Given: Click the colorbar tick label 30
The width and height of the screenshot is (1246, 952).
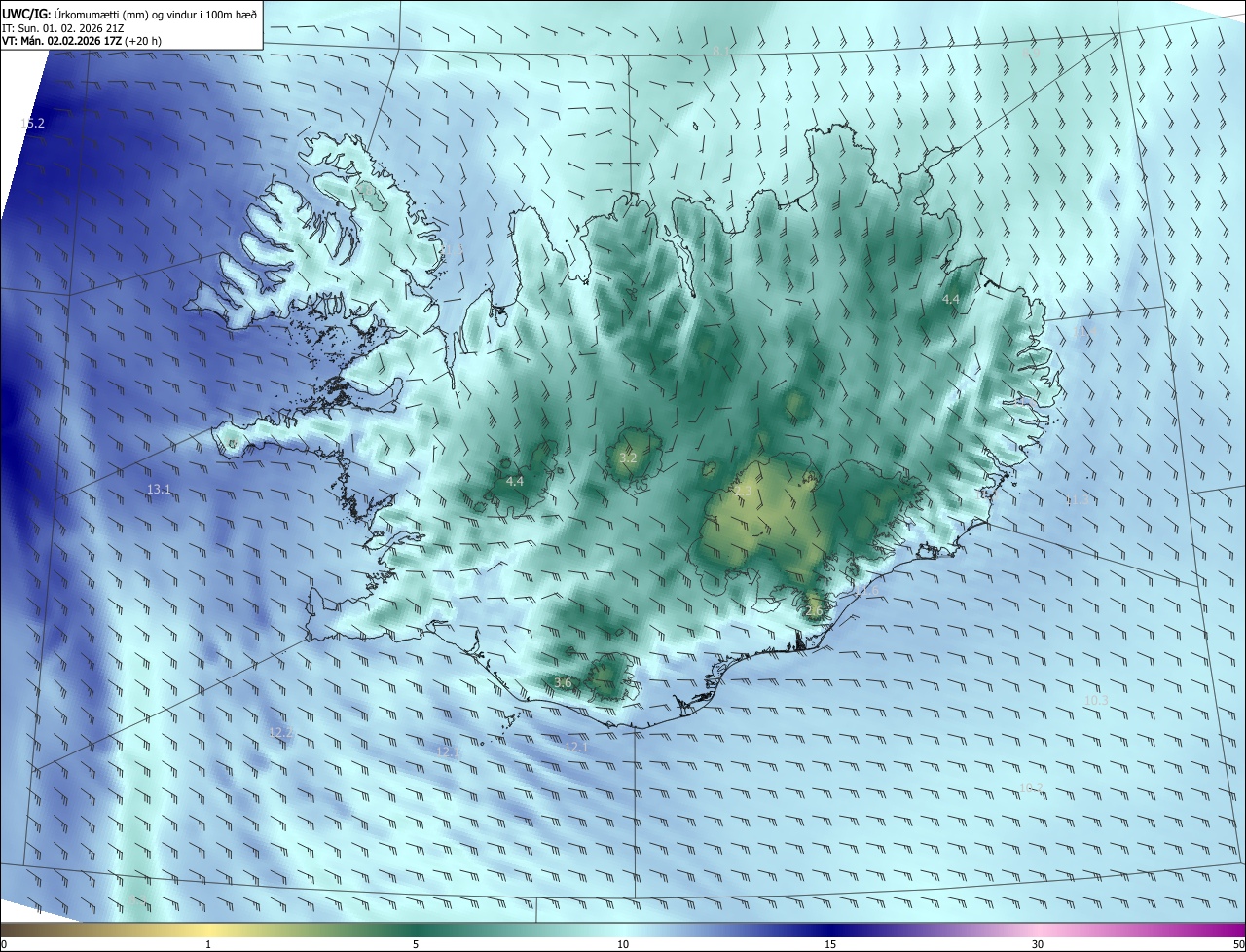Looking at the screenshot, I should point(1038,944).
